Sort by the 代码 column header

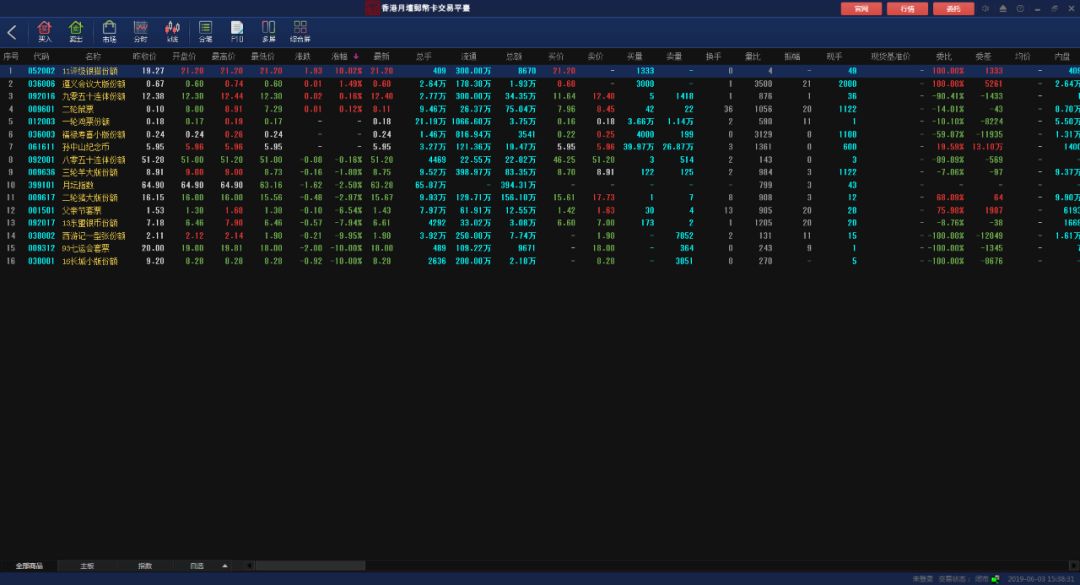tap(41, 57)
